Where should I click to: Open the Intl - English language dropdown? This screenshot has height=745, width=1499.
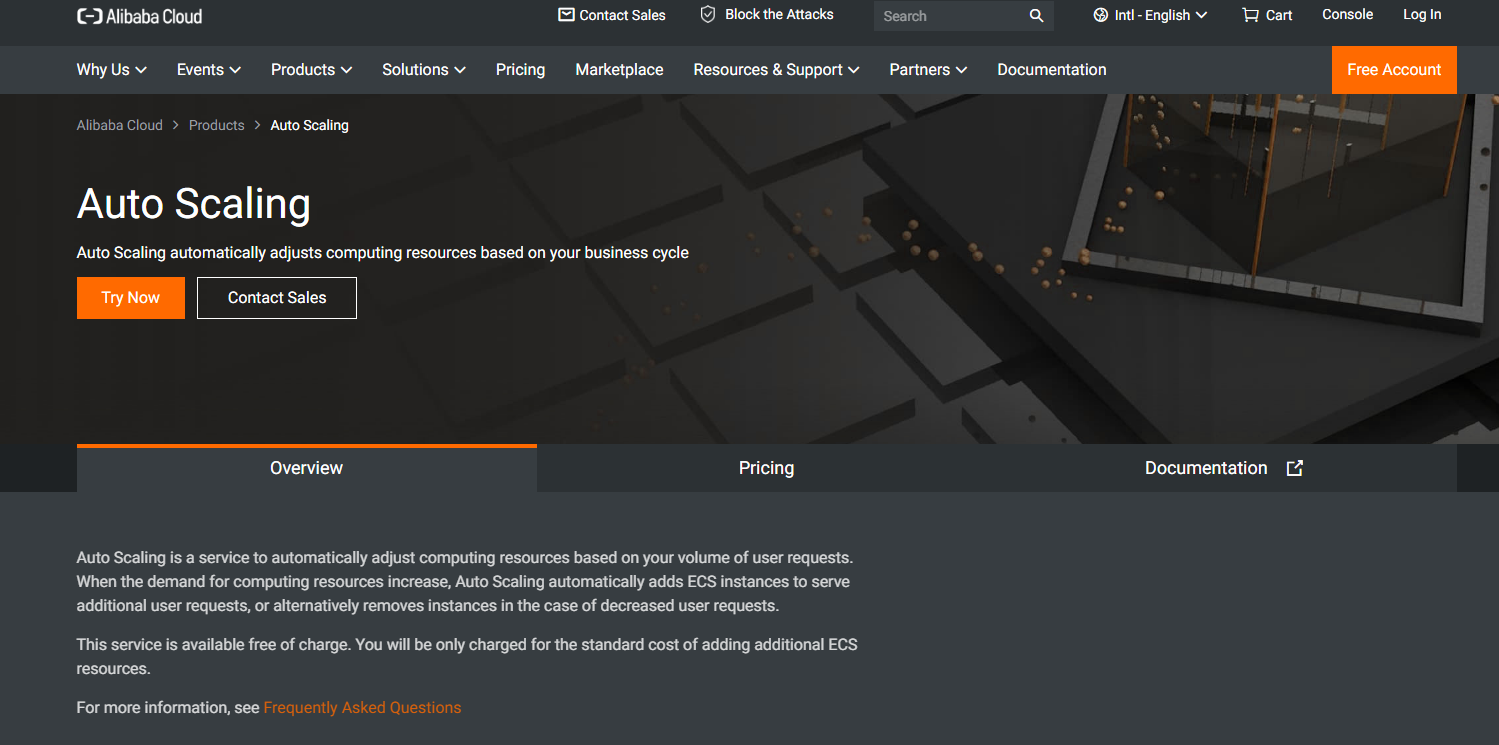point(1151,15)
